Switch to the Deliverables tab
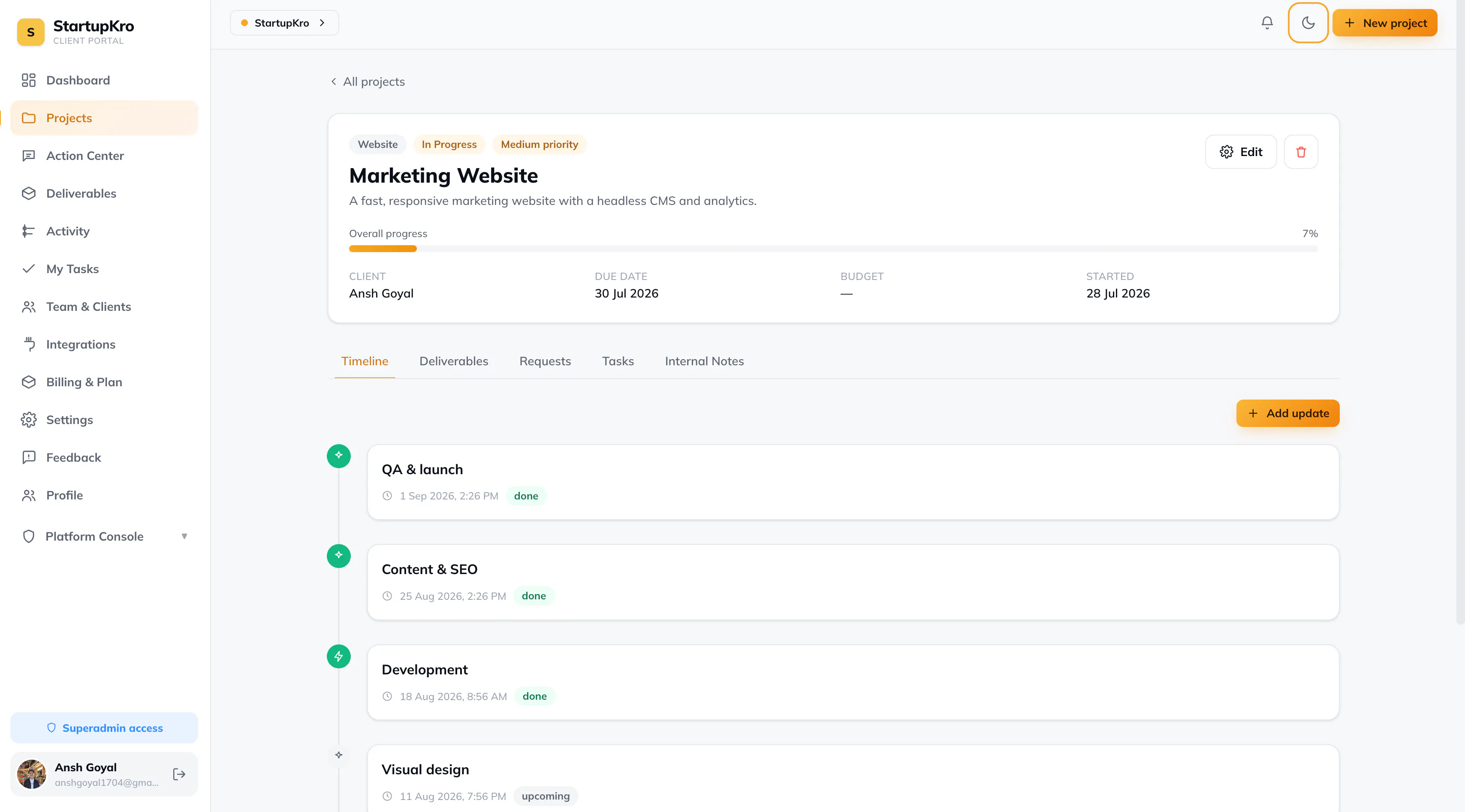 coord(453,361)
